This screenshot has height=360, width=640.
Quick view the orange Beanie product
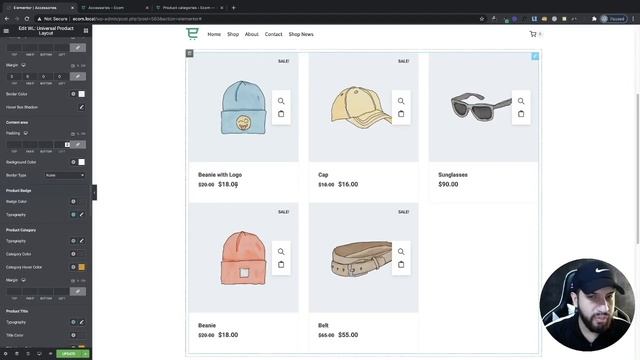tap(281, 251)
